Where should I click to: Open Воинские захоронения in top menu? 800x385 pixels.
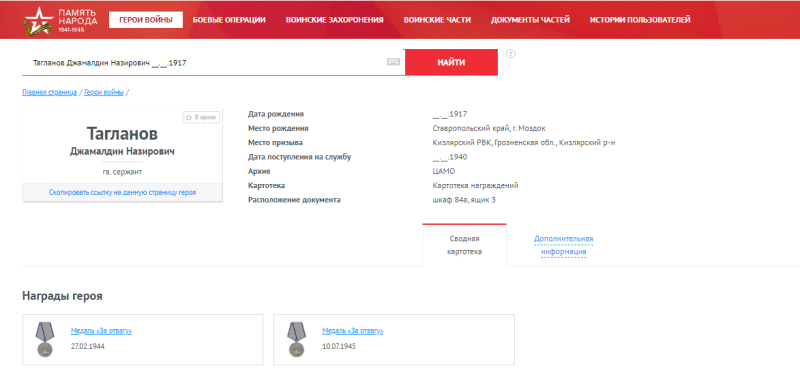pos(335,20)
